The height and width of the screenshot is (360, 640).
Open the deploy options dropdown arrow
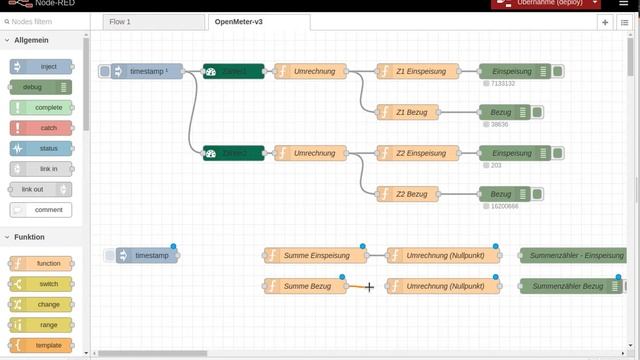pos(595,3)
